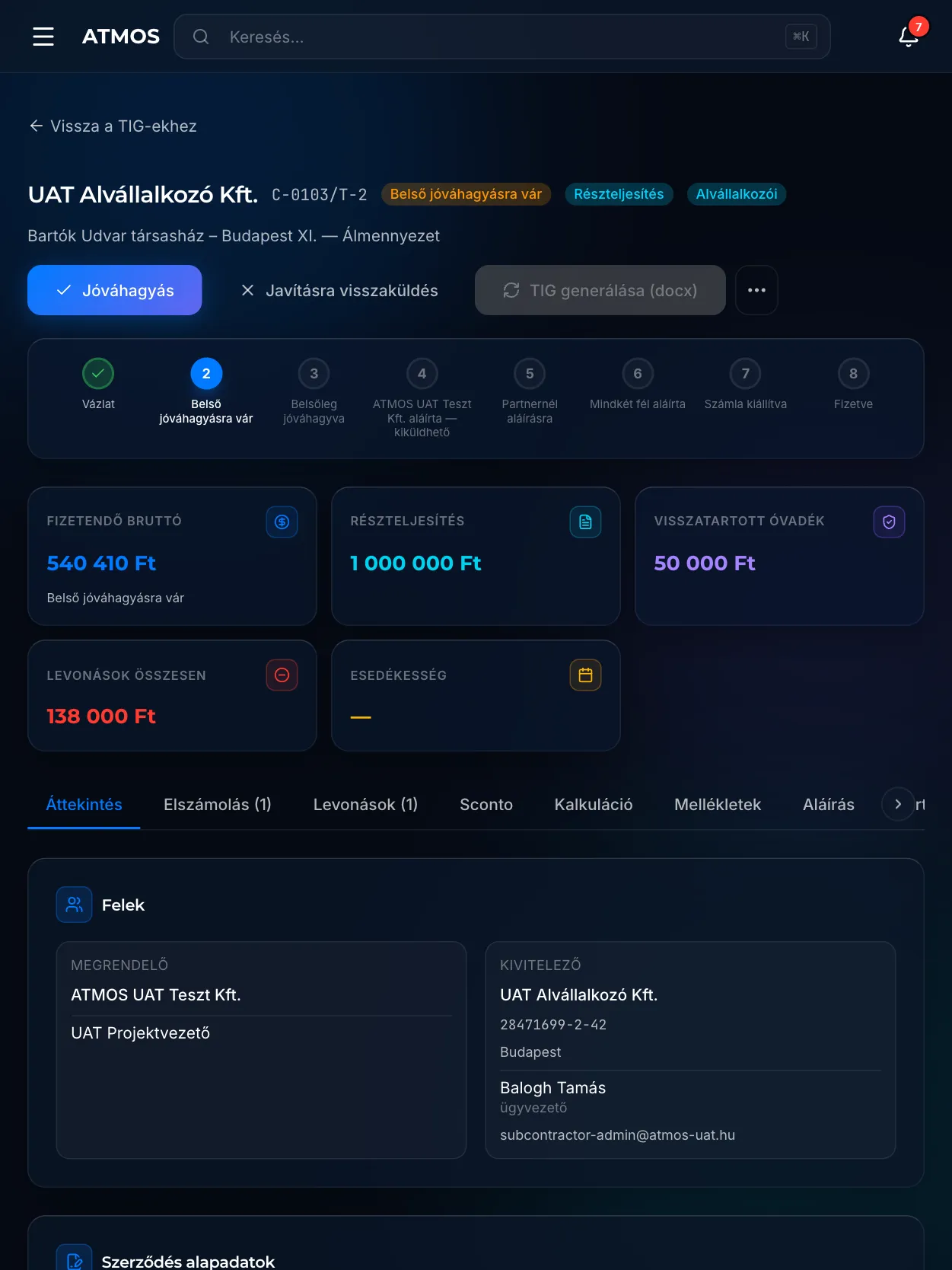952x1270 pixels.
Task: Click the dollar icon in Fizetendő bruttó card
Action: pyautogui.click(x=282, y=522)
